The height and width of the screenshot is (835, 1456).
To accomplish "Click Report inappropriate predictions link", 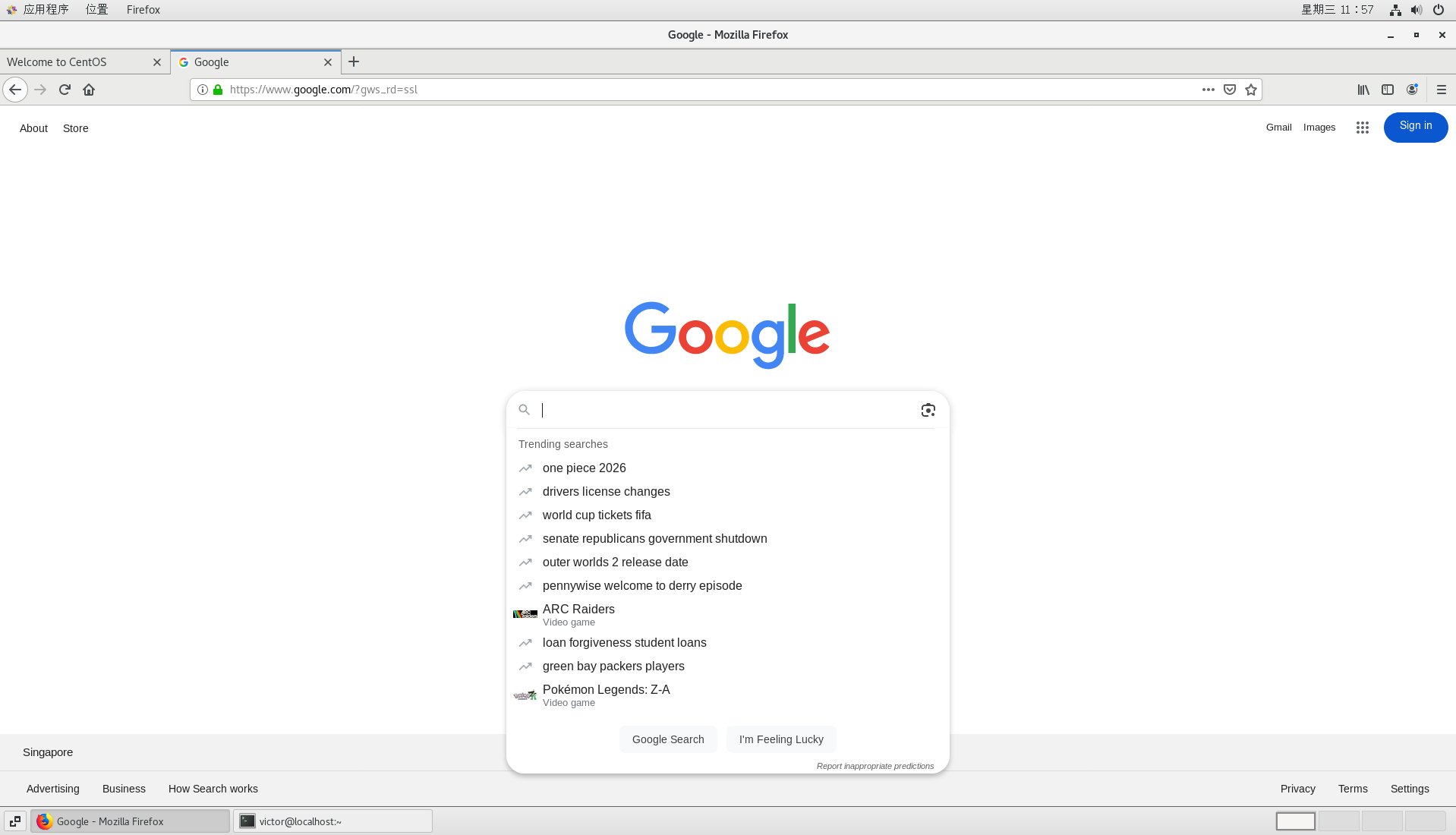I will (x=875, y=766).
